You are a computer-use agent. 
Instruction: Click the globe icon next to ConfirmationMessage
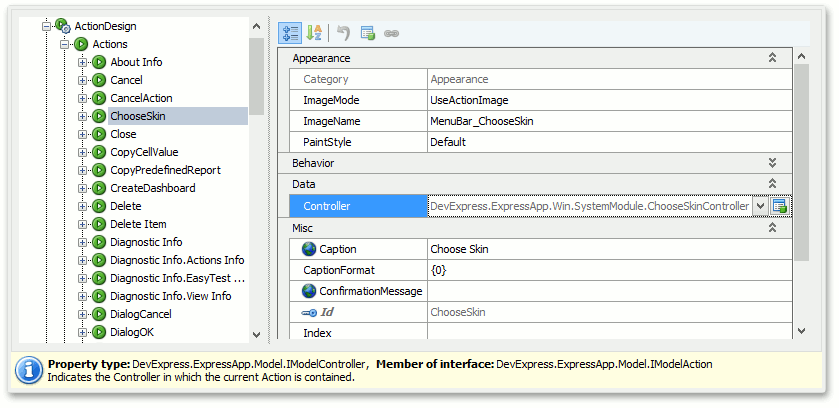pos(309,291)
